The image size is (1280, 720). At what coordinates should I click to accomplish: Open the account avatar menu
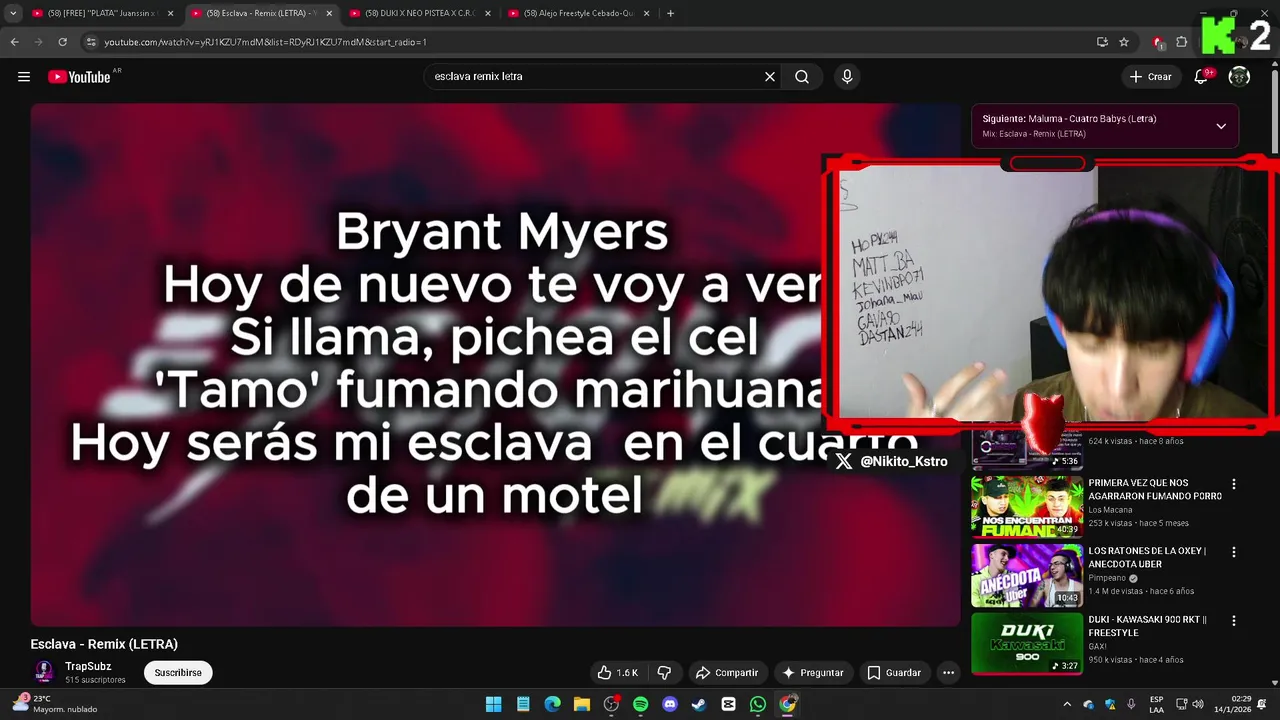tap(1239, 77)
